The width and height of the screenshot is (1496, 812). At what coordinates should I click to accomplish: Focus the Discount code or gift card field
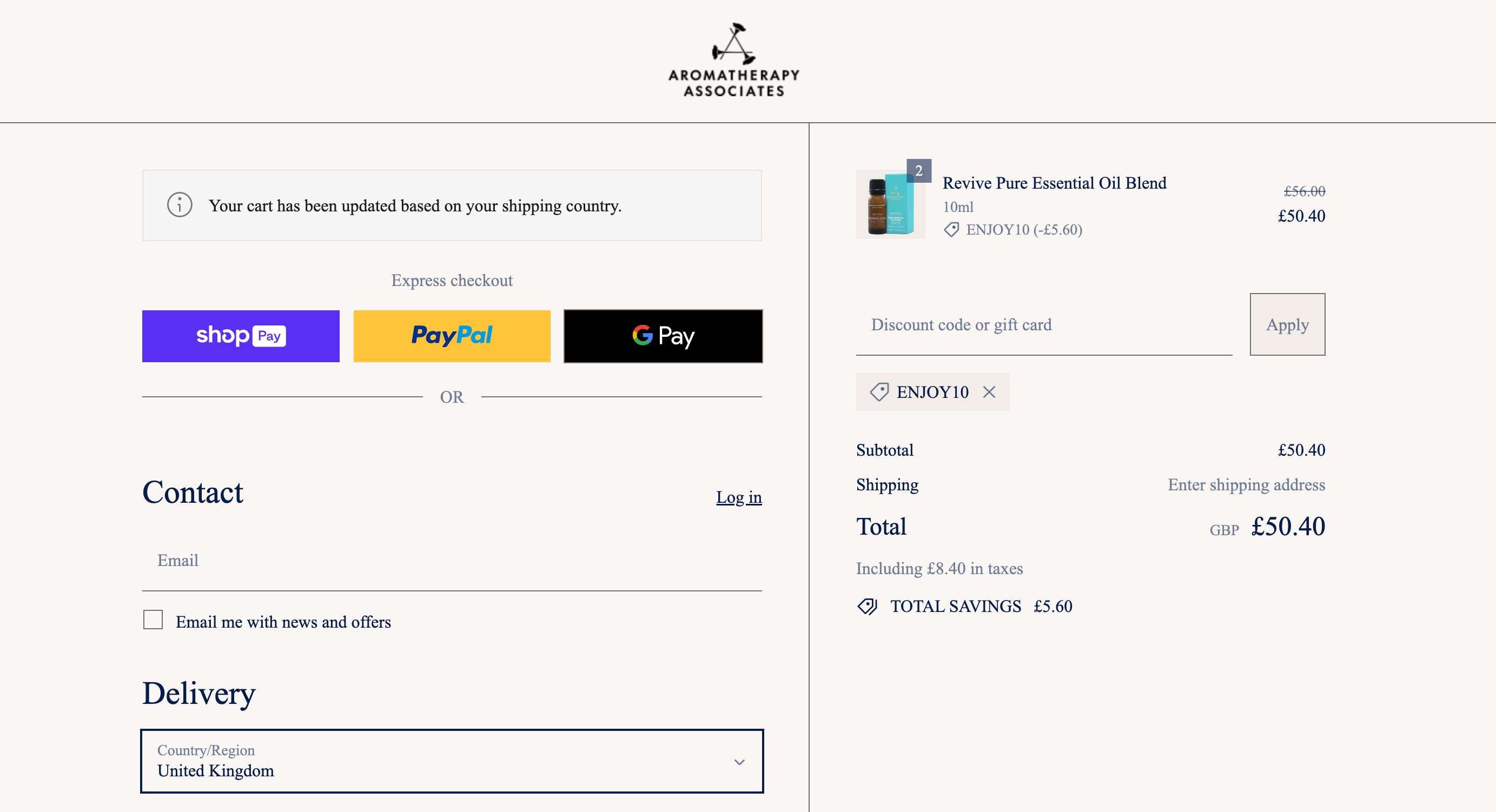[x=1044, y=324]
